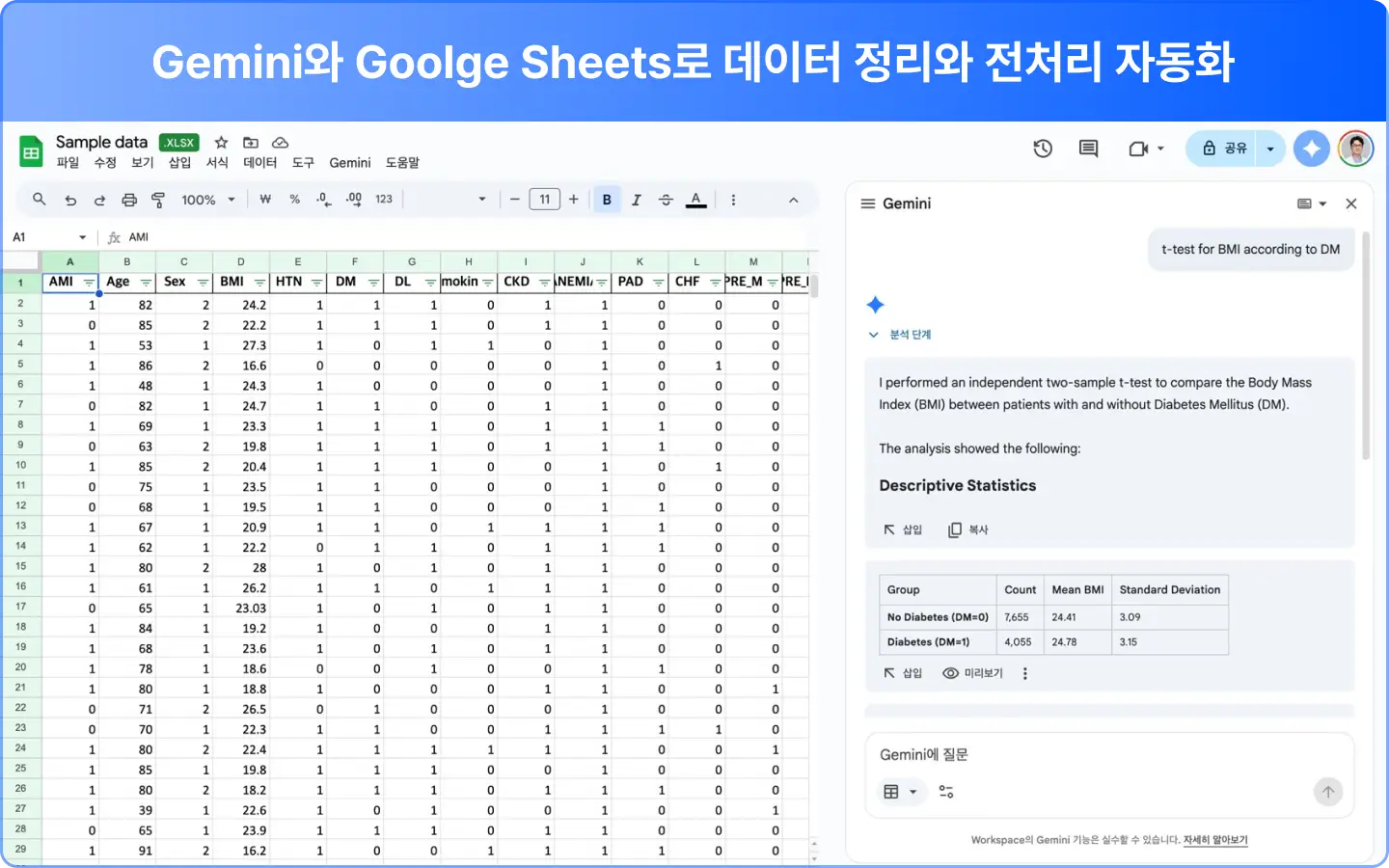
Task: Click the Gemini에 질문 input field
Action: tap(1109, 754)
